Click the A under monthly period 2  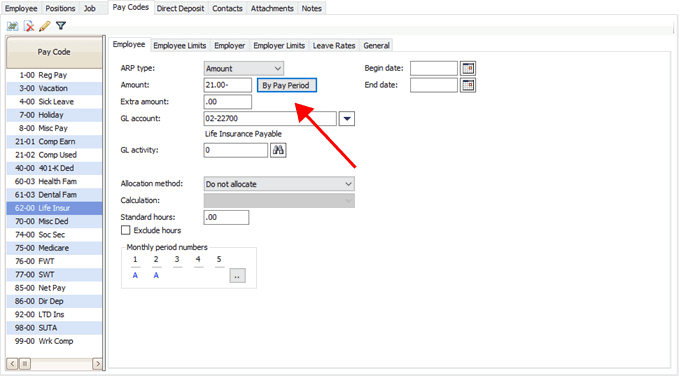pyautogui.click(x=156, y=276)
